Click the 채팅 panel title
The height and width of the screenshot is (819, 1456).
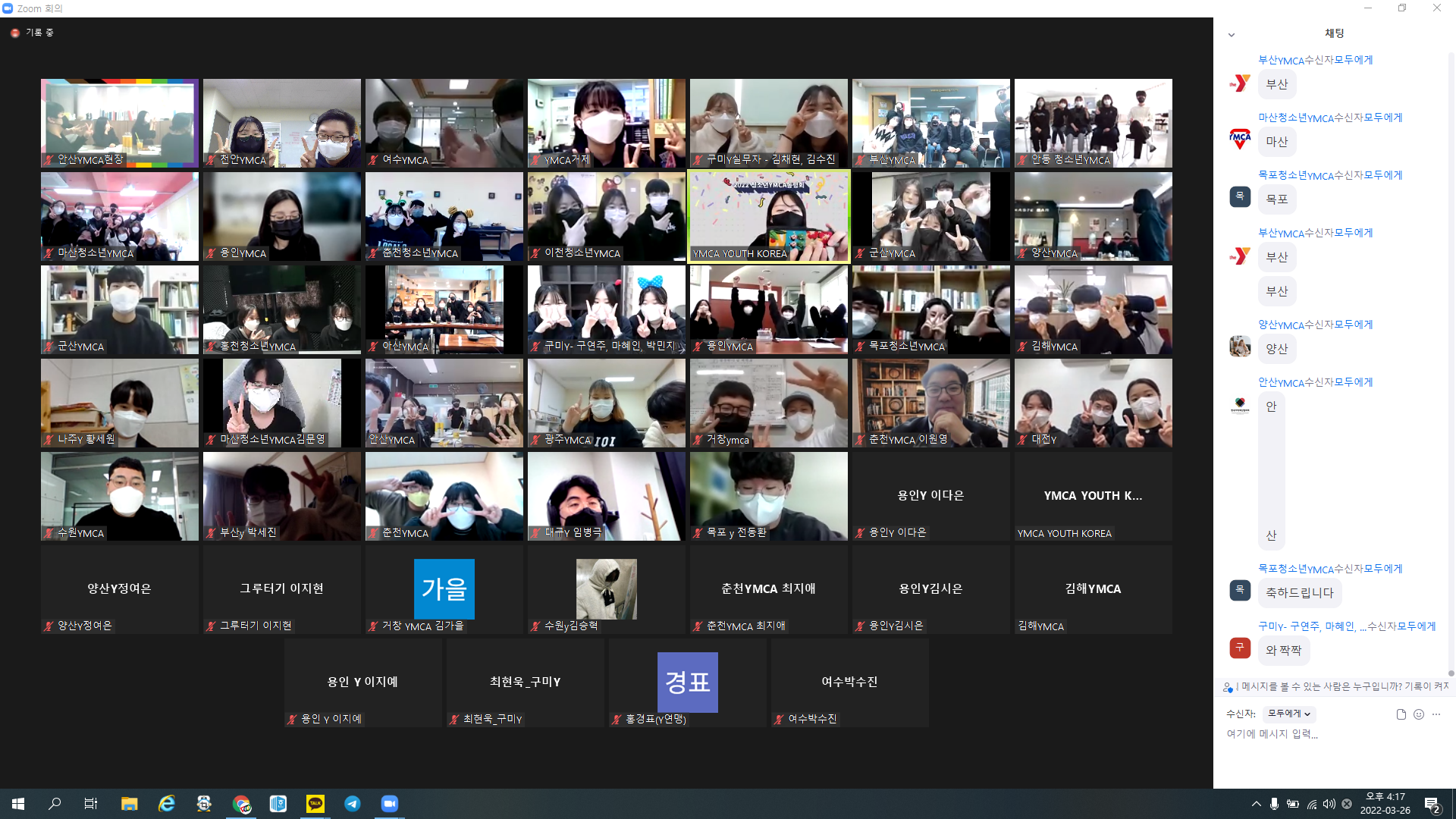tap(1335, 33)
